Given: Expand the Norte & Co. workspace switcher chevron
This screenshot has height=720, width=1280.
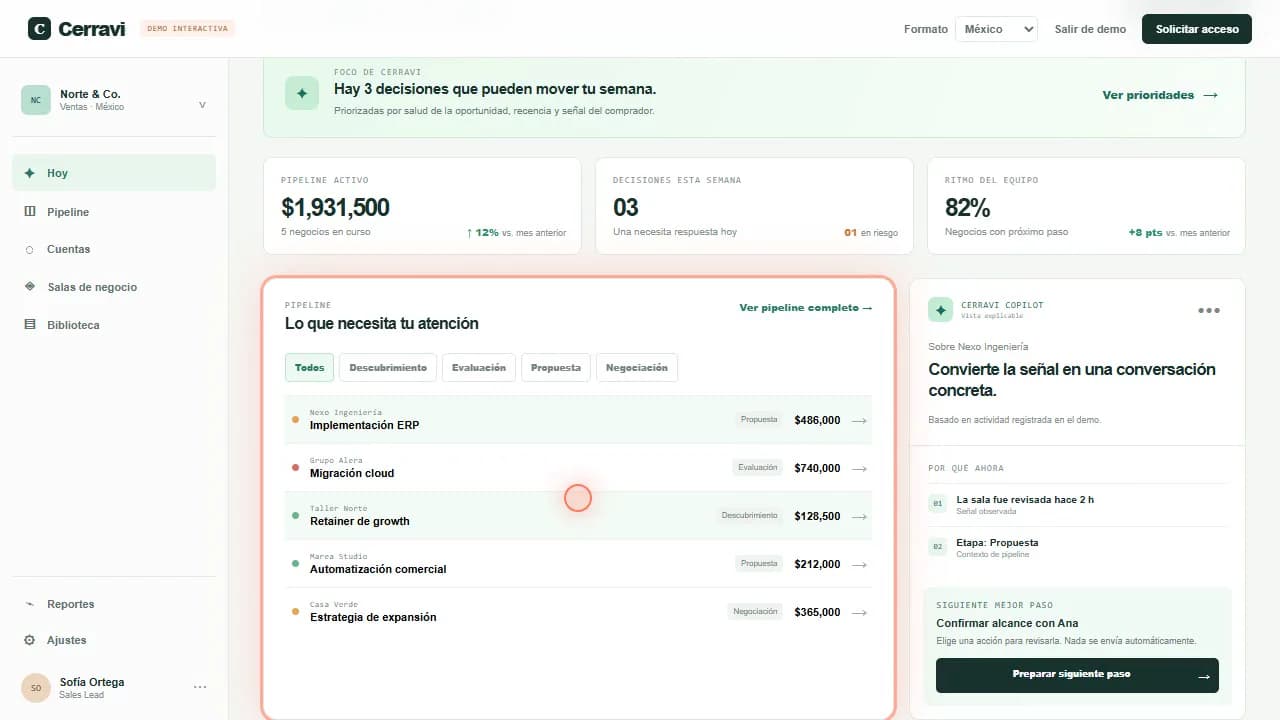Looking at the screenshot, I should pos(203,104).
